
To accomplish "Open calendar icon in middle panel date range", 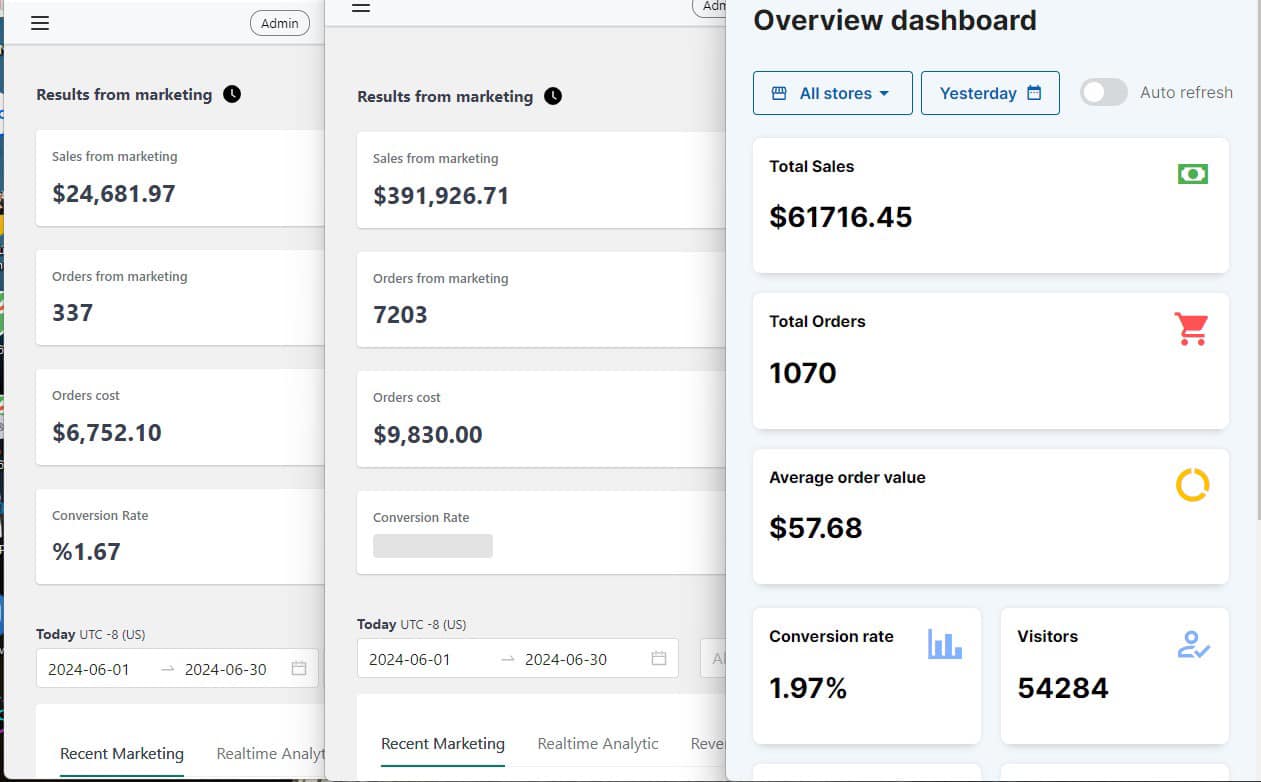I will (x=659, y=659).
